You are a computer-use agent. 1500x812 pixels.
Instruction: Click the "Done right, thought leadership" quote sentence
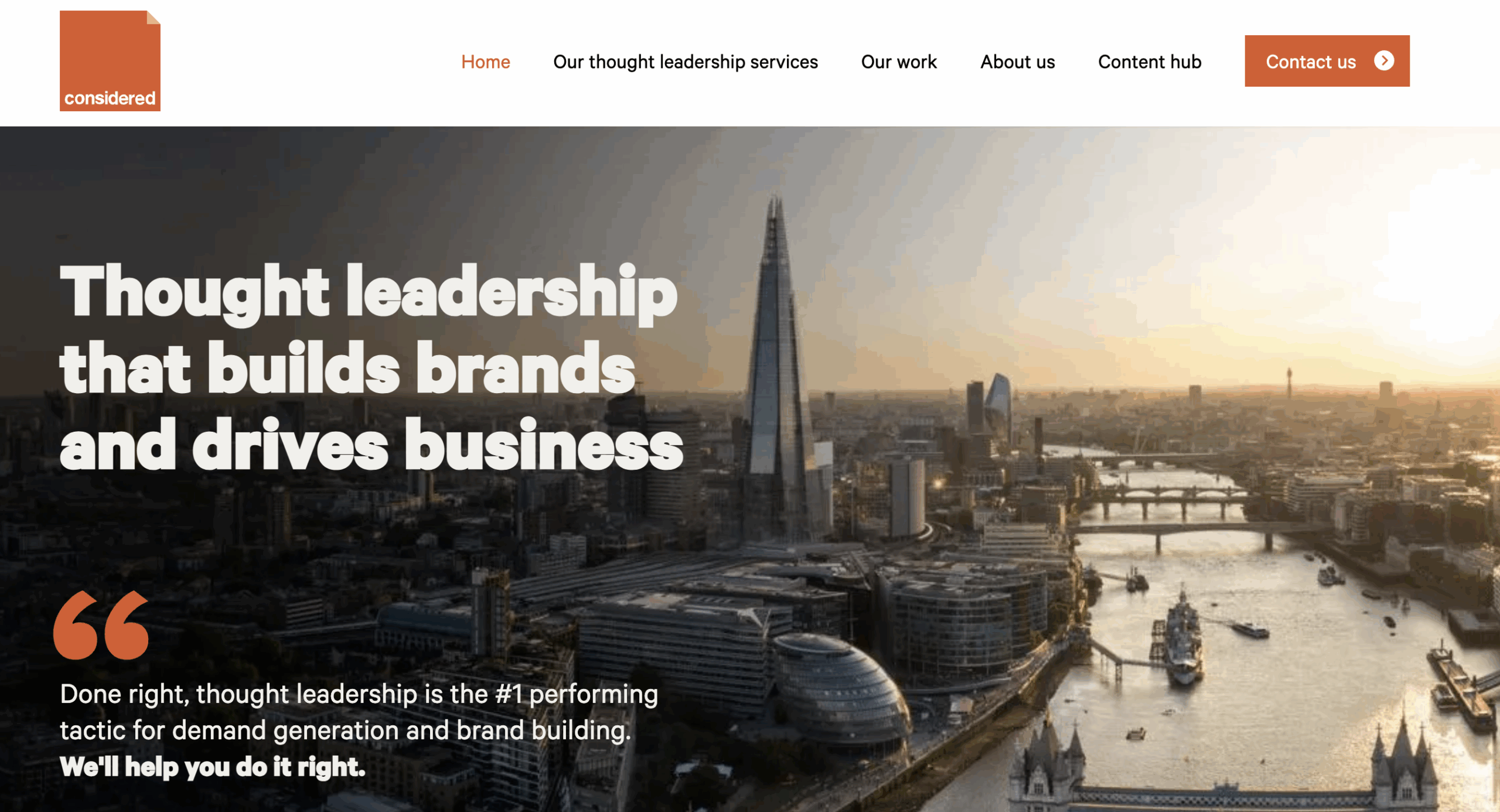pyautogui.click(x=359, y=712)
